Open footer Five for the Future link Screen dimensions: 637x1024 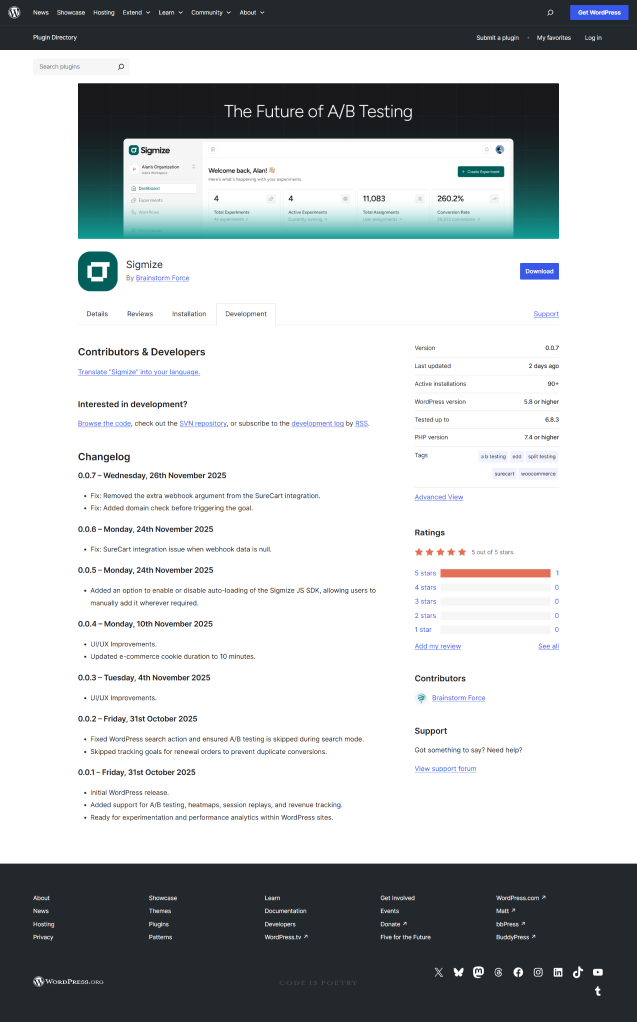pyautogui.click(x=405, y=937)
